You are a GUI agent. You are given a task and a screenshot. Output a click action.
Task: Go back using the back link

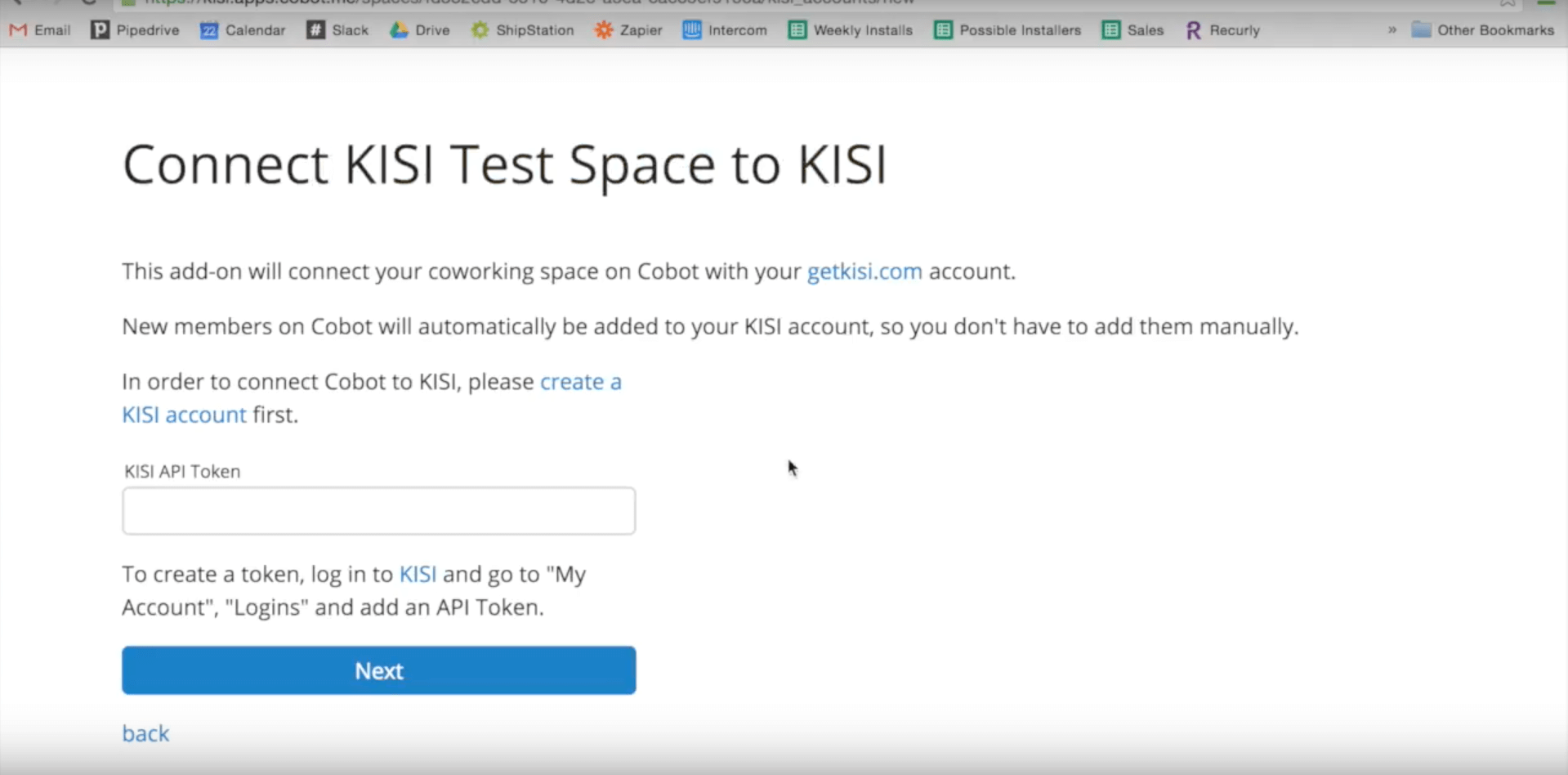click(145, 733)
